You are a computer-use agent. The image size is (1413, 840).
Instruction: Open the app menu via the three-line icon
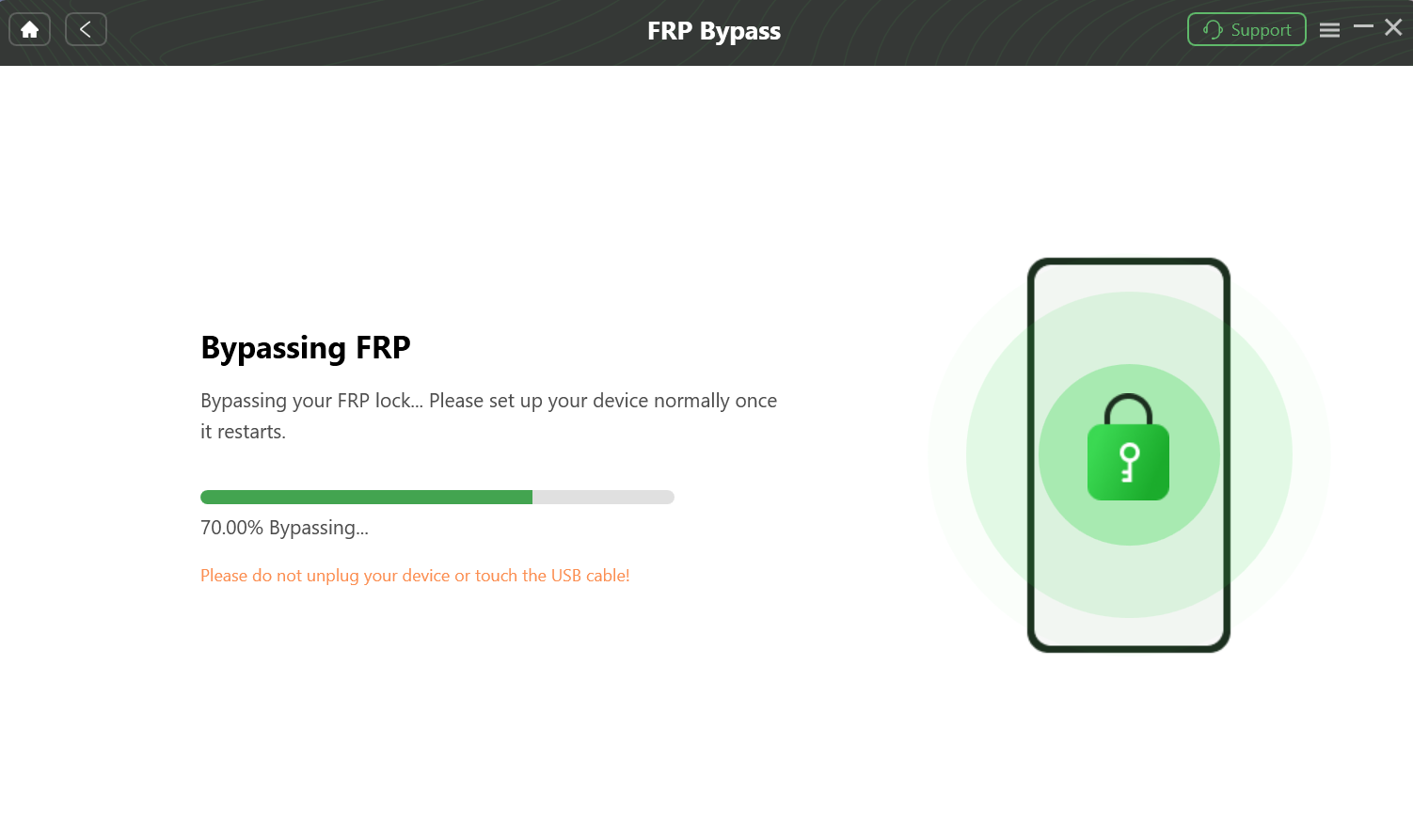[1329, 29]
